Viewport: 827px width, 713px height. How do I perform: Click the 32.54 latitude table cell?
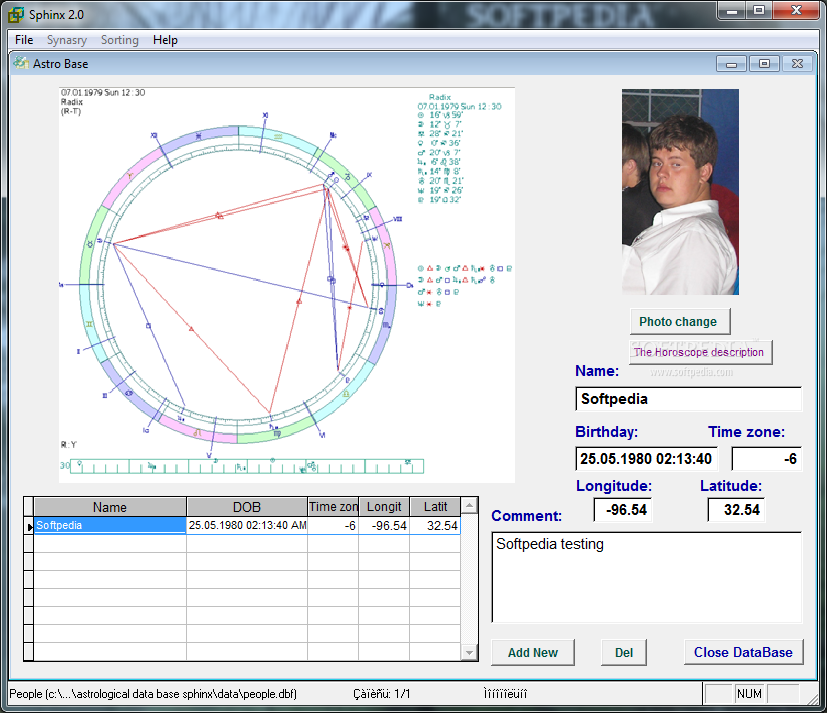(435, 525)
